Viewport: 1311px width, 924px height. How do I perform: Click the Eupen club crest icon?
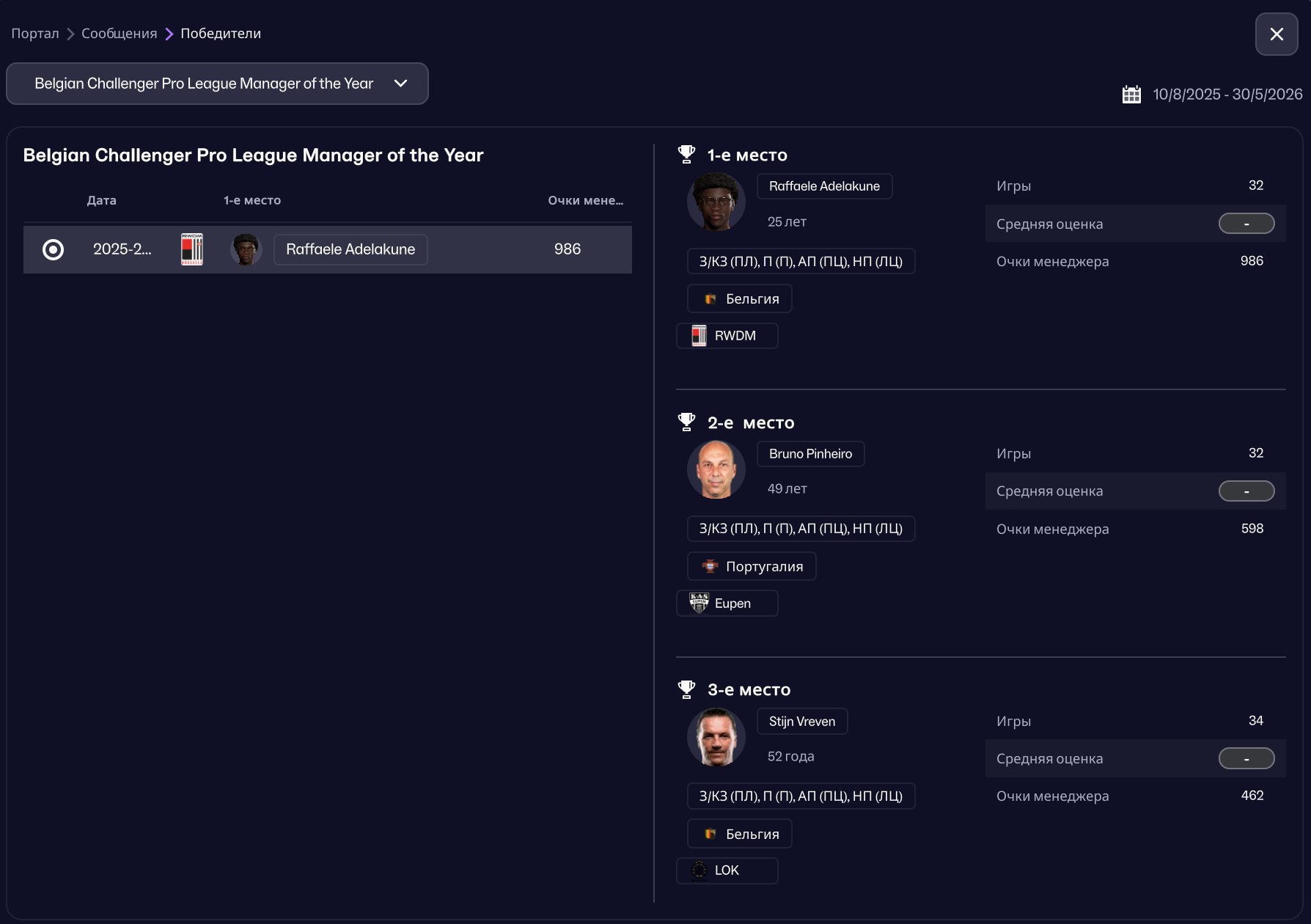pyautogui.click(x=699, y=603)
